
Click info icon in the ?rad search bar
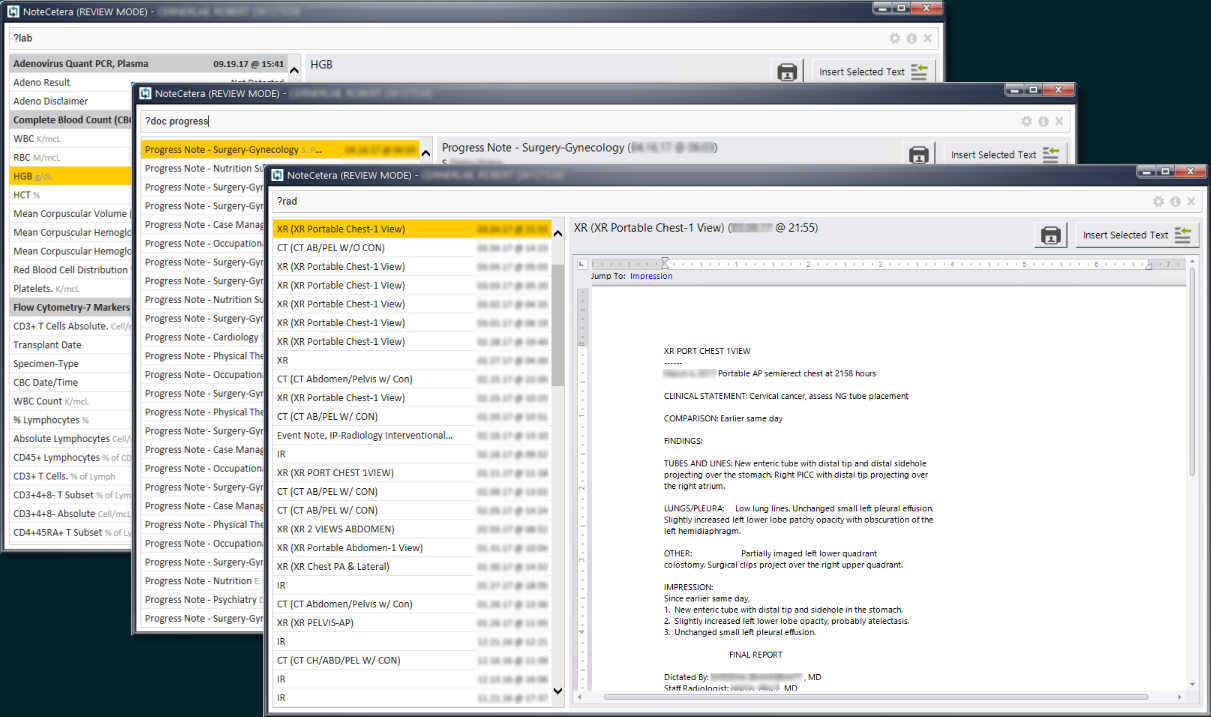tap(1175, 201)
